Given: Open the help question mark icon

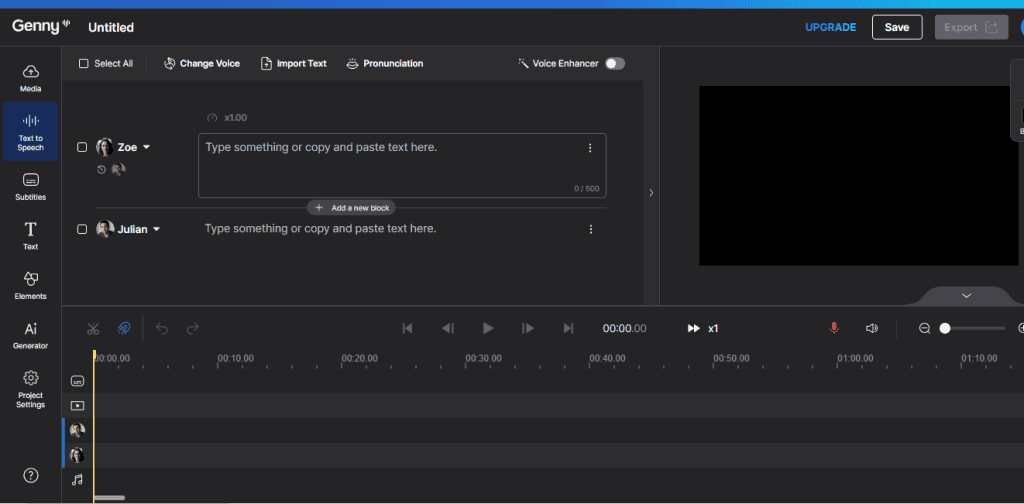Looking at the screenshot, I should point(31,475).
